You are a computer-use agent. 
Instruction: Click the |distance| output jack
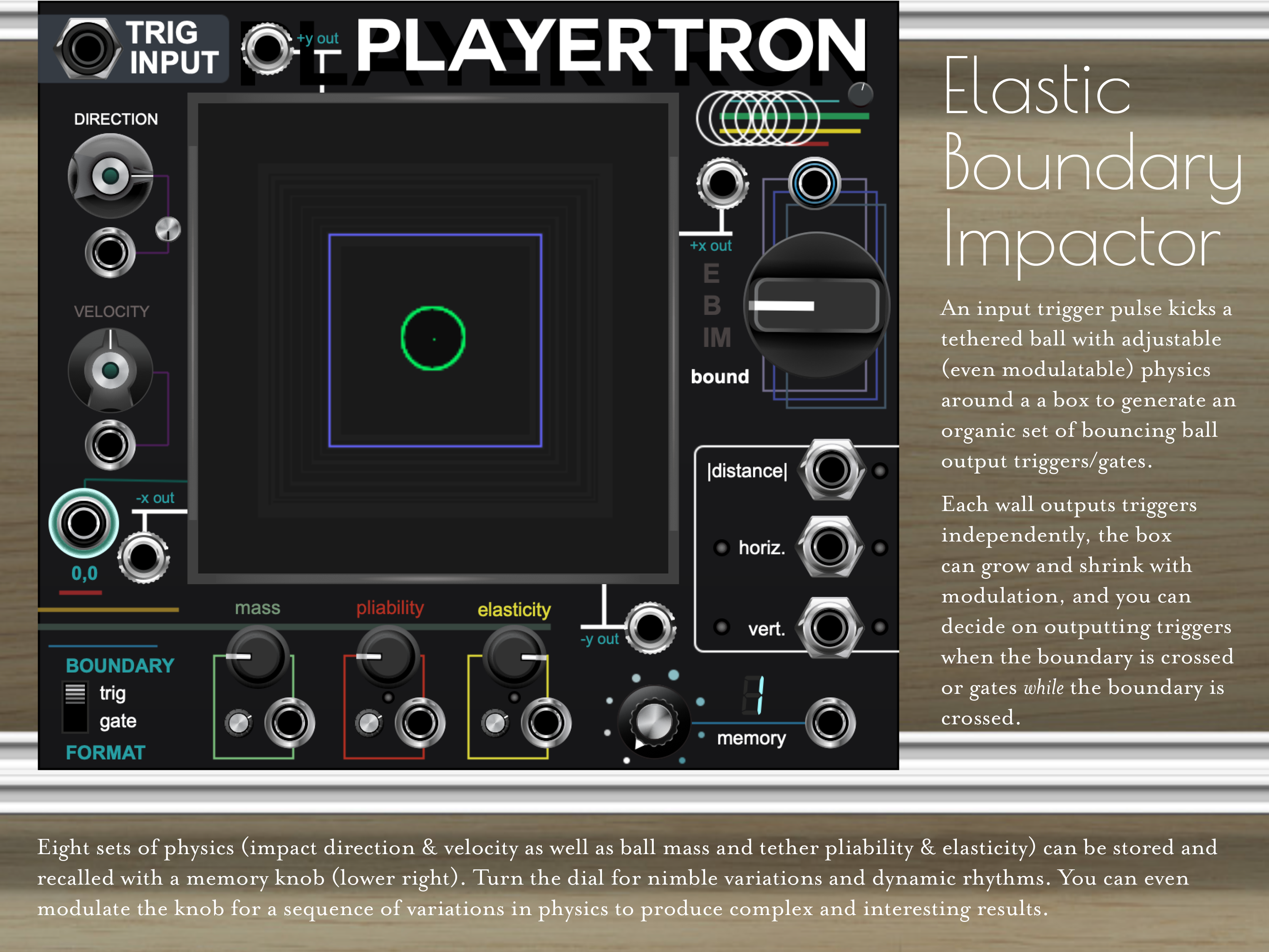click(x=831, y=470)
